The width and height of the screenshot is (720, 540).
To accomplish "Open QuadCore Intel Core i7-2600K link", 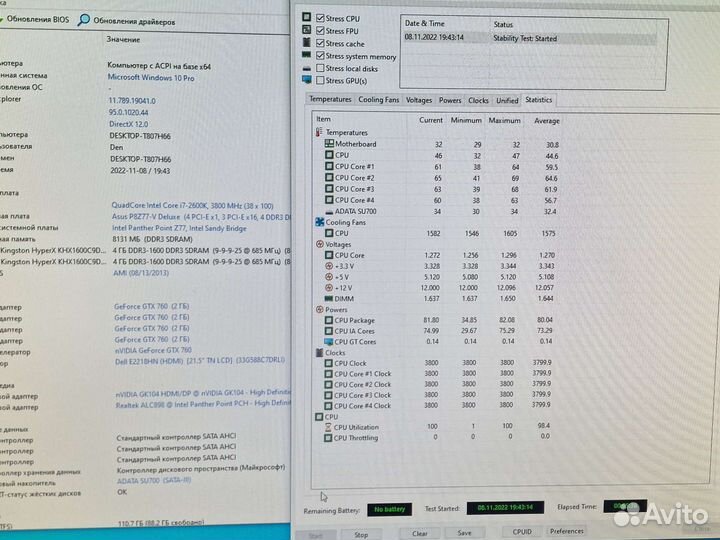I will 192,206.
